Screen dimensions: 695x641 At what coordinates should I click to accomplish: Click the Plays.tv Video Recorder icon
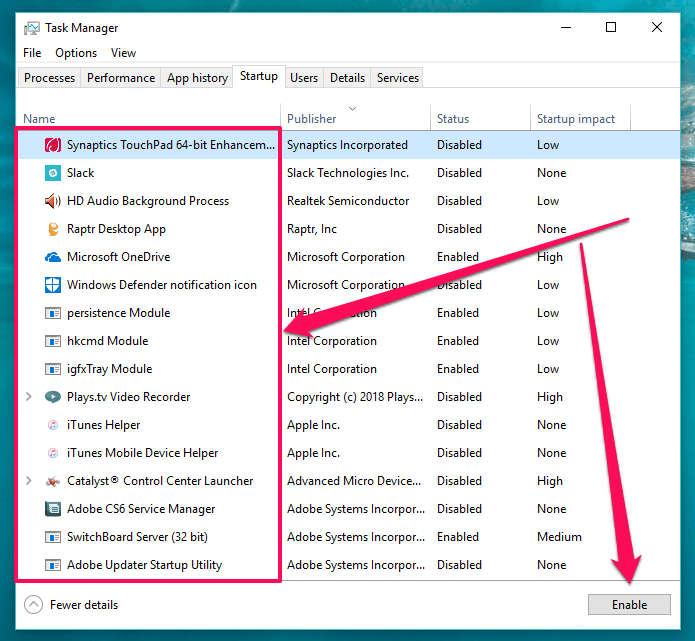click(x=53, y=397)
